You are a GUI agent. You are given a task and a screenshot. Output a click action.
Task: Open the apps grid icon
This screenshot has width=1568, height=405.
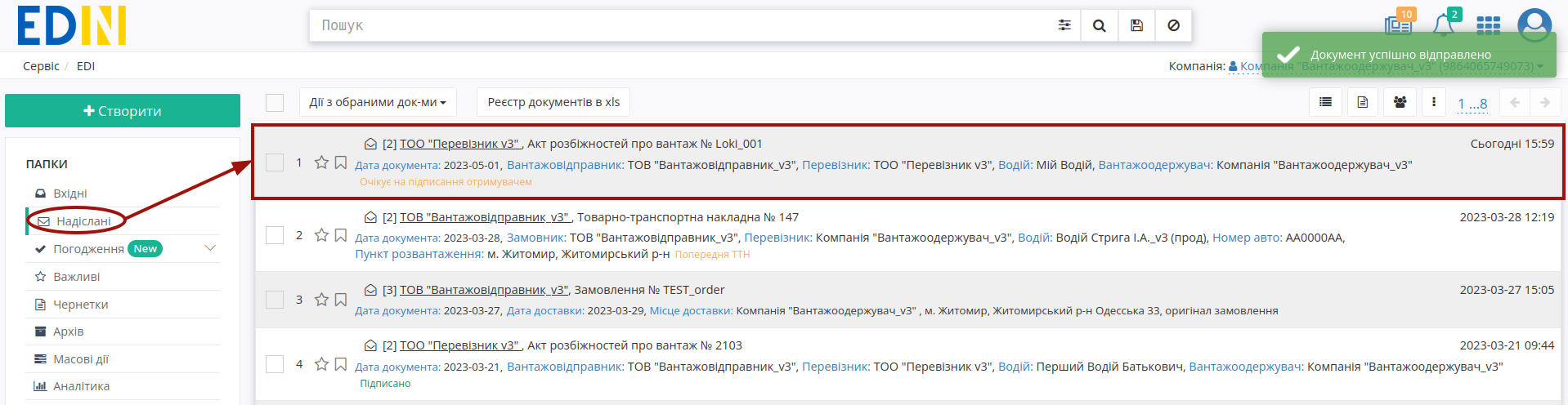tap(1488, 25)
